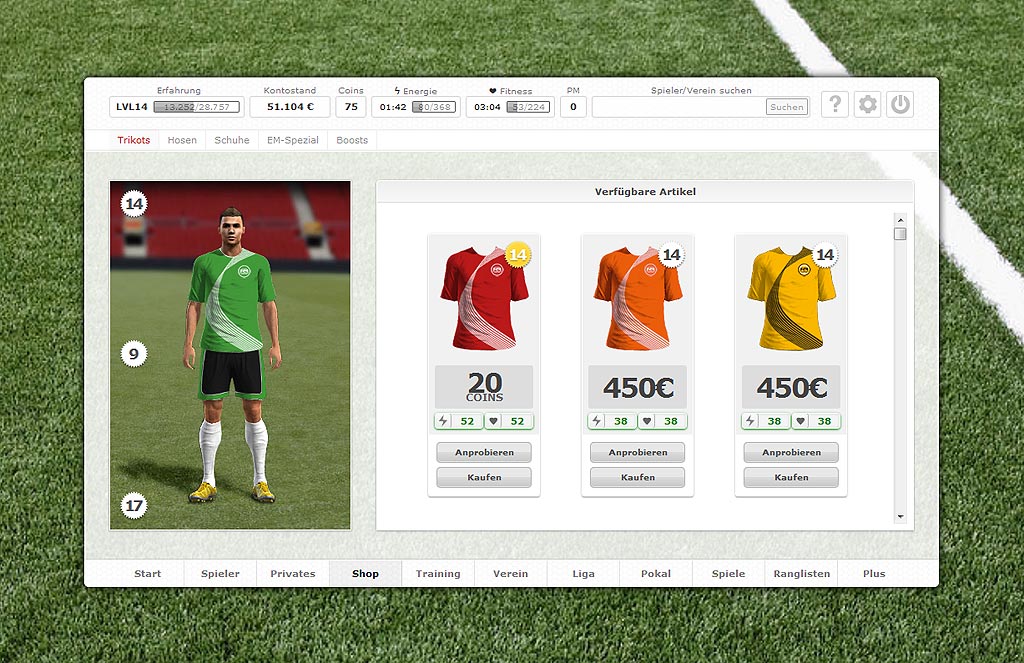Image resolution: width=1024 pixels, height=663 pixels.
Task: Click the Erfahrung progress bar 13.252/28.757
Action: point(197,107)
